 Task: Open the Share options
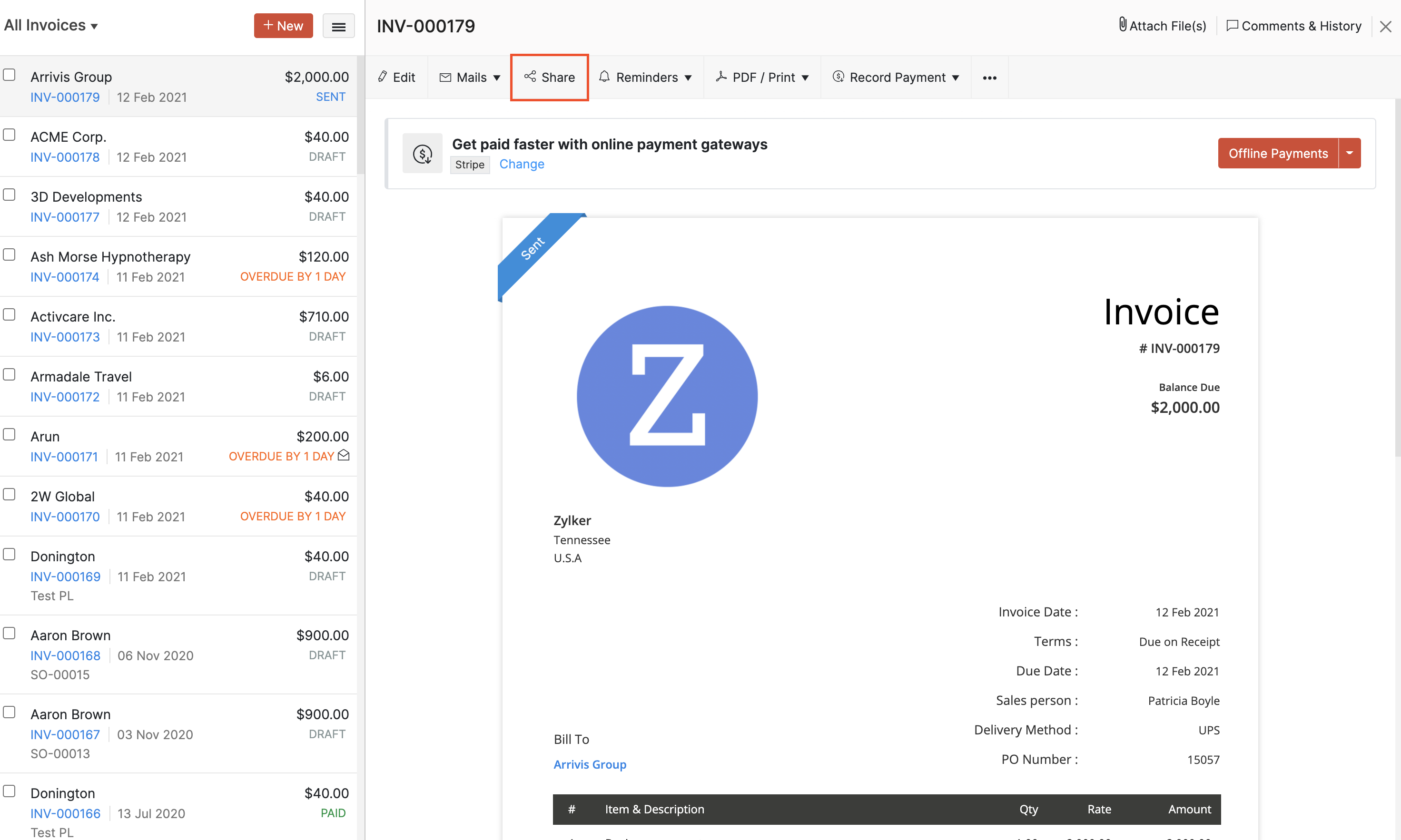549,78
